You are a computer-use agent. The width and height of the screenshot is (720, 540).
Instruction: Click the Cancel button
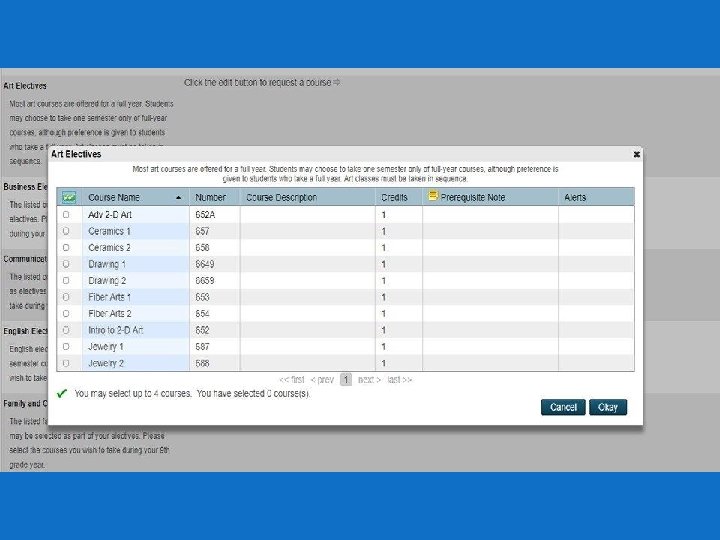coord(563,407)
